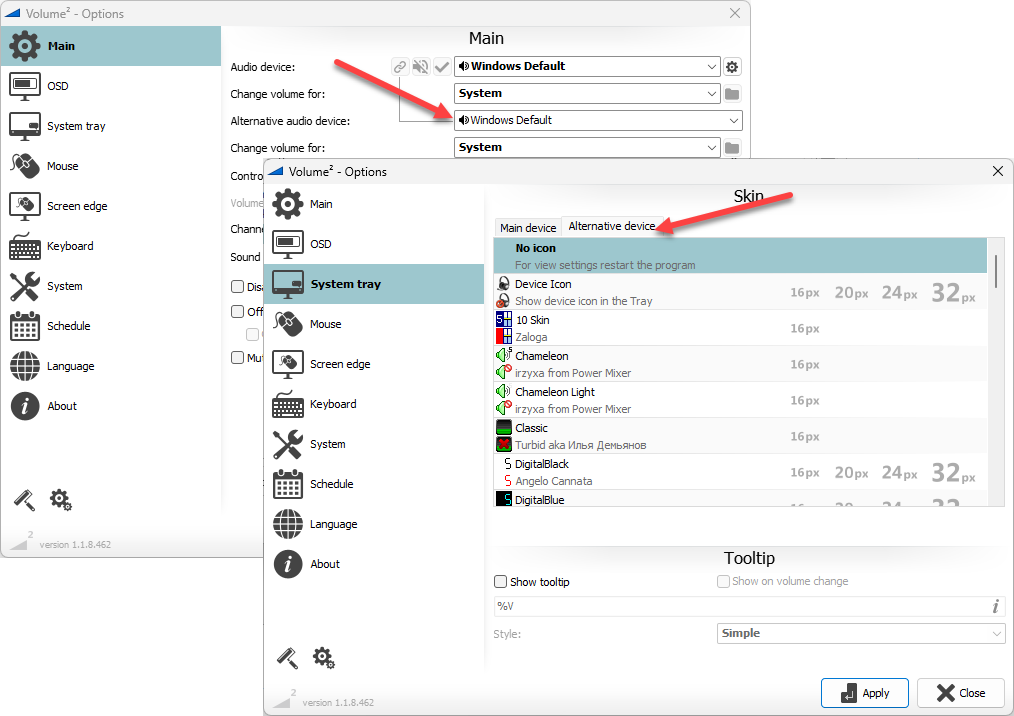Open Main section in back Options window

111,46
